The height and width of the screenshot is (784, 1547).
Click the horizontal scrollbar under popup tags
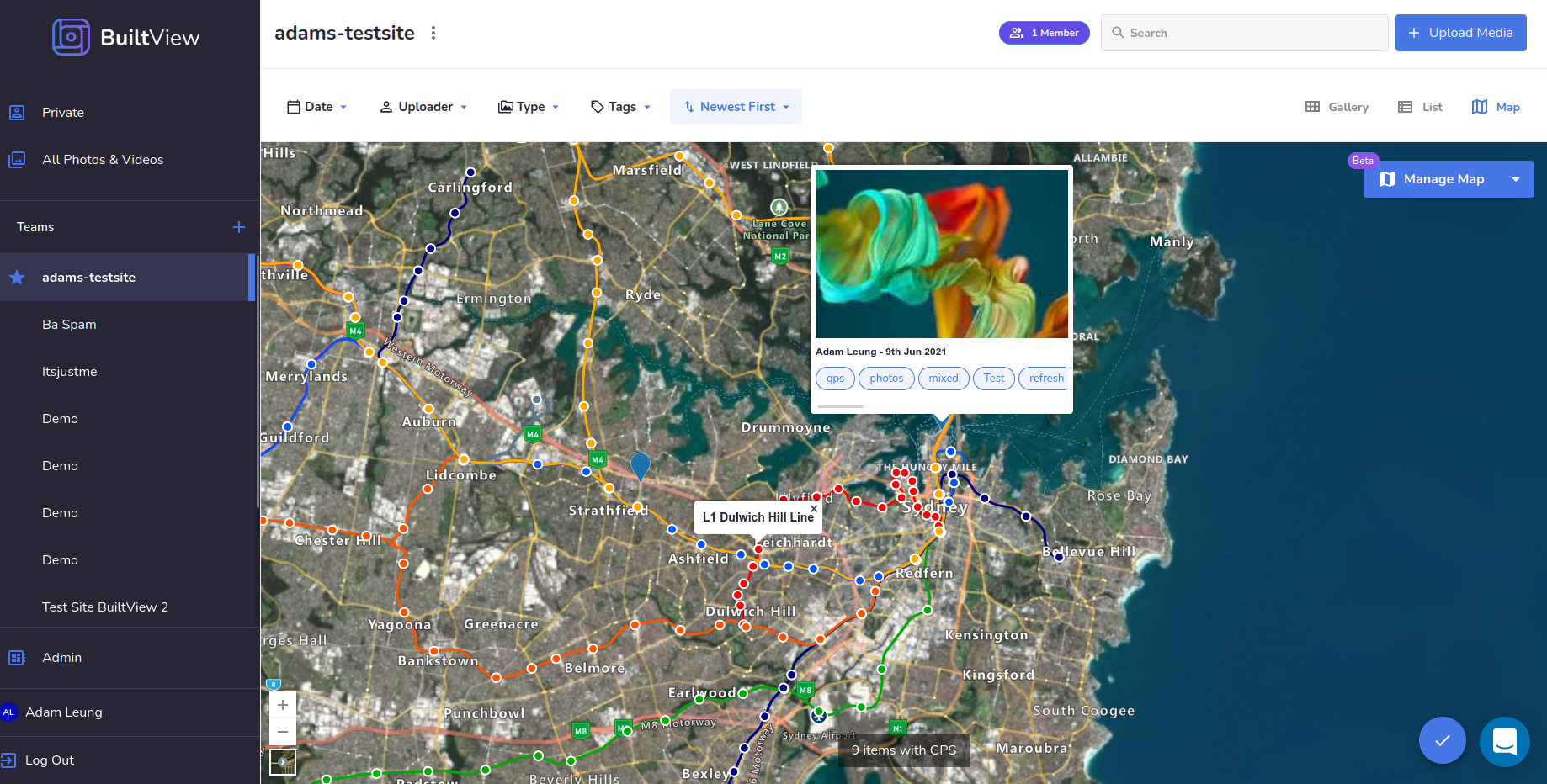tap(840, 406)
